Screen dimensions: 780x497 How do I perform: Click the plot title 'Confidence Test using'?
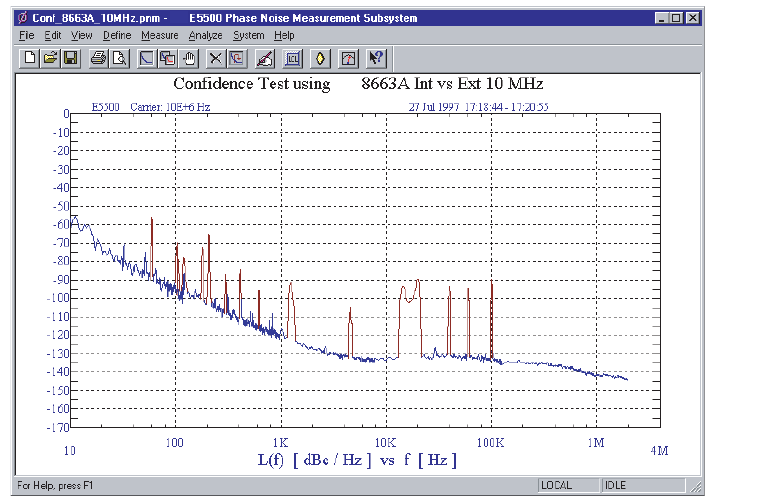pyautogui.click(x=252, y=84)
